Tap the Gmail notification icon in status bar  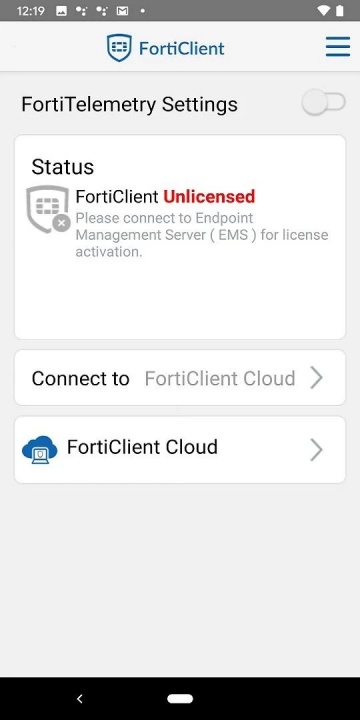(122, 11)
